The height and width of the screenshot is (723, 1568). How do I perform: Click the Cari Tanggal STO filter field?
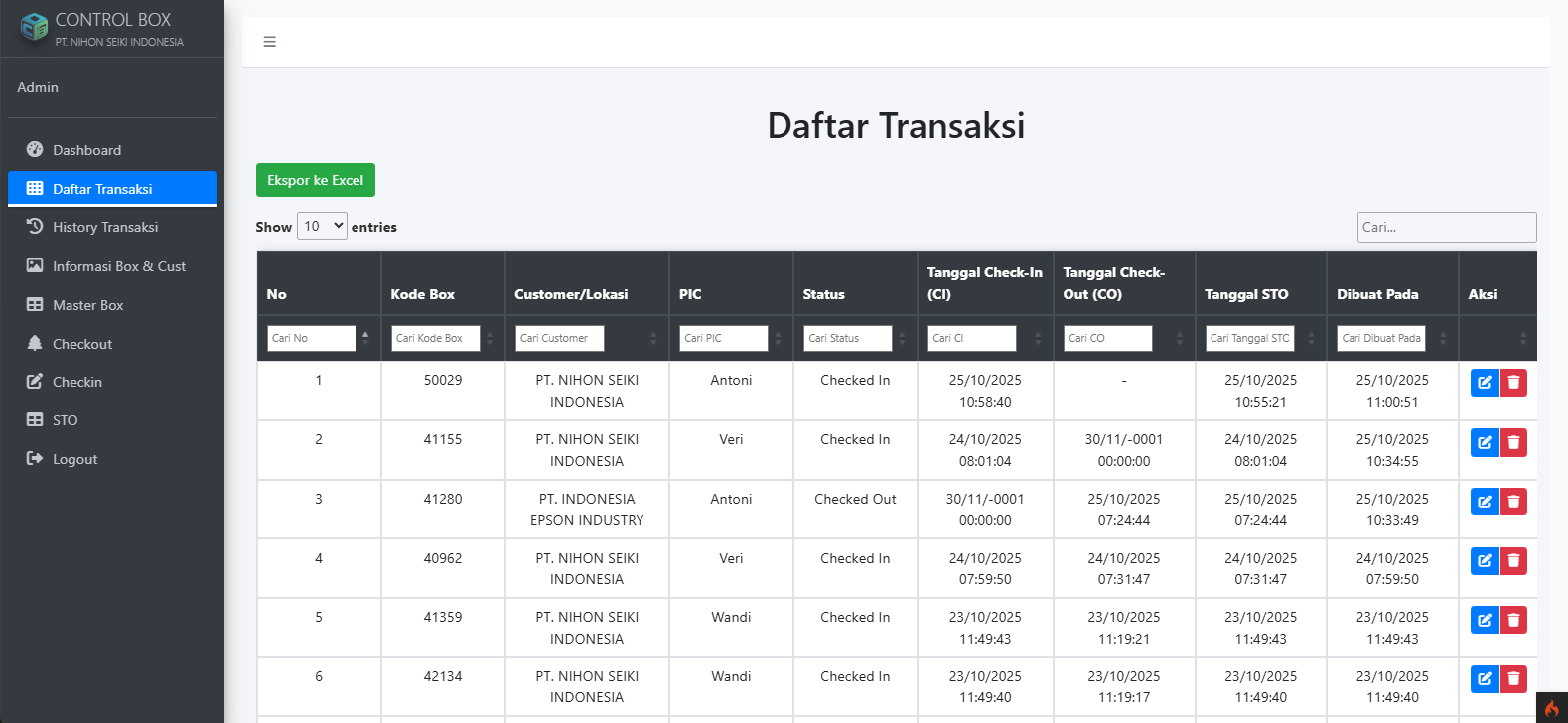tap(1250, 338)
